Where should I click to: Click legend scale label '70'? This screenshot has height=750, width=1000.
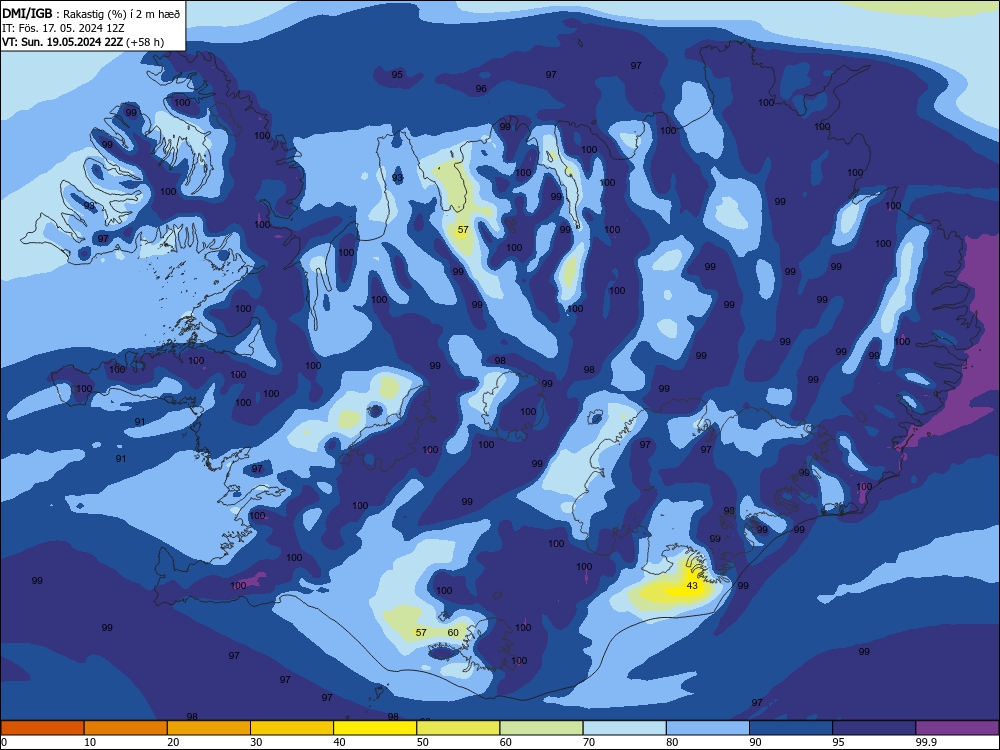click(x=589, y=742)
